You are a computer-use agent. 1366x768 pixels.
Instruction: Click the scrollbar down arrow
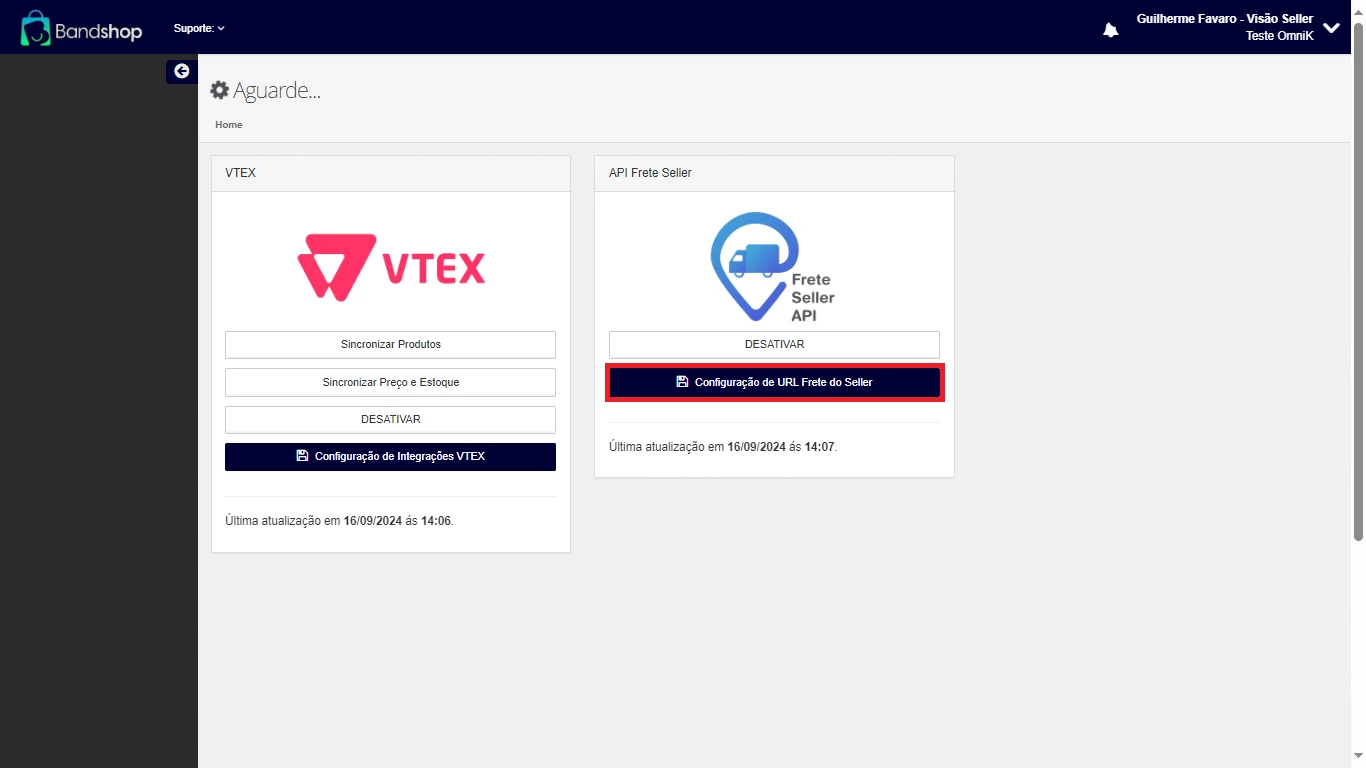(x=1358, y=759)
